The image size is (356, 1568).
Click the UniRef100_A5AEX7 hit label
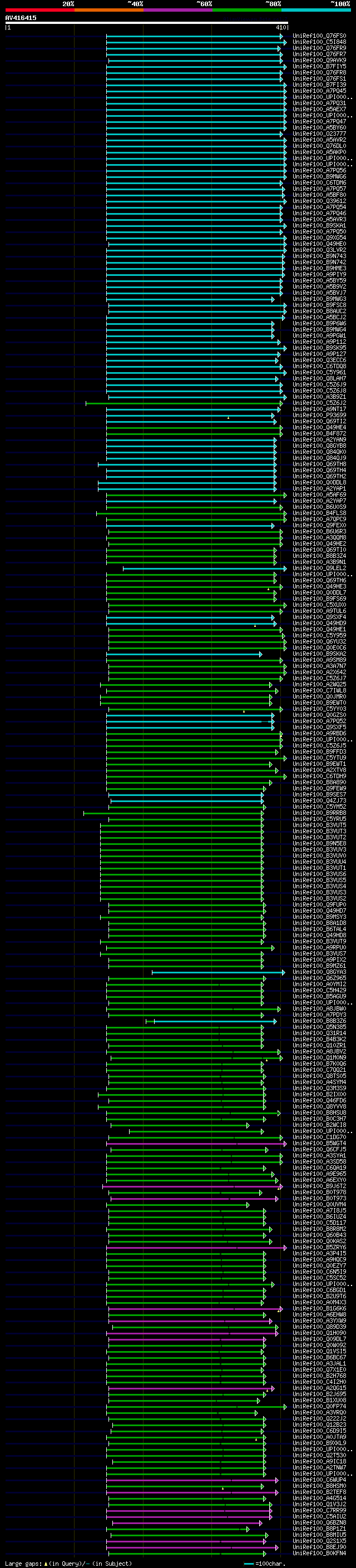pos(319,110)
